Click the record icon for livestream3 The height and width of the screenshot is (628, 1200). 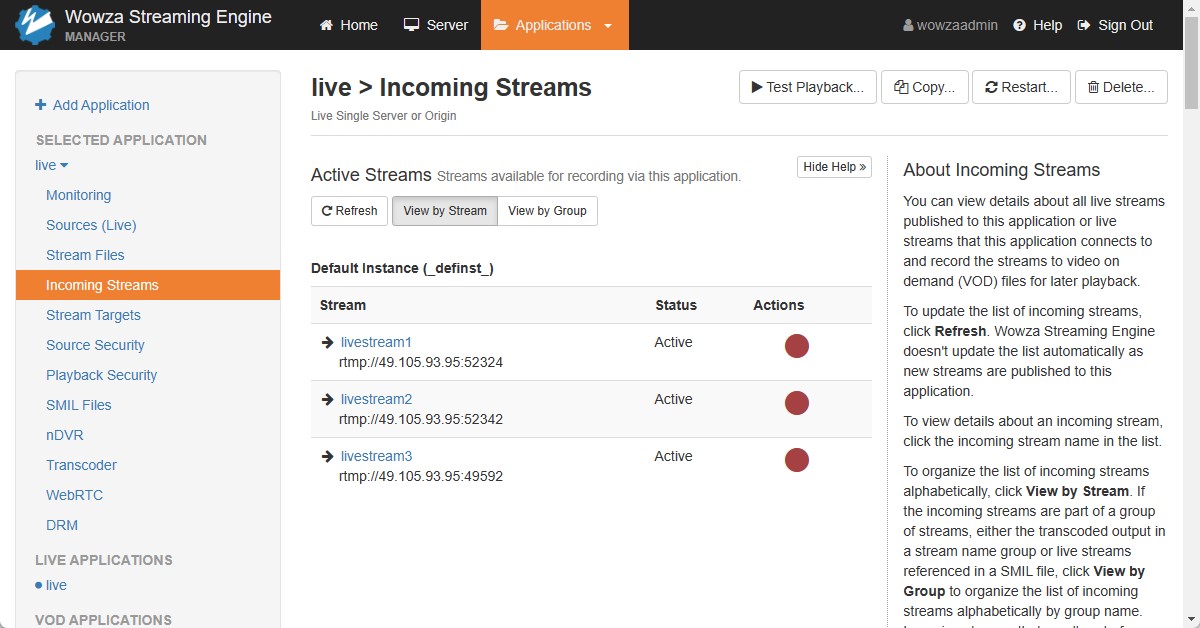[x=796, y=460]
